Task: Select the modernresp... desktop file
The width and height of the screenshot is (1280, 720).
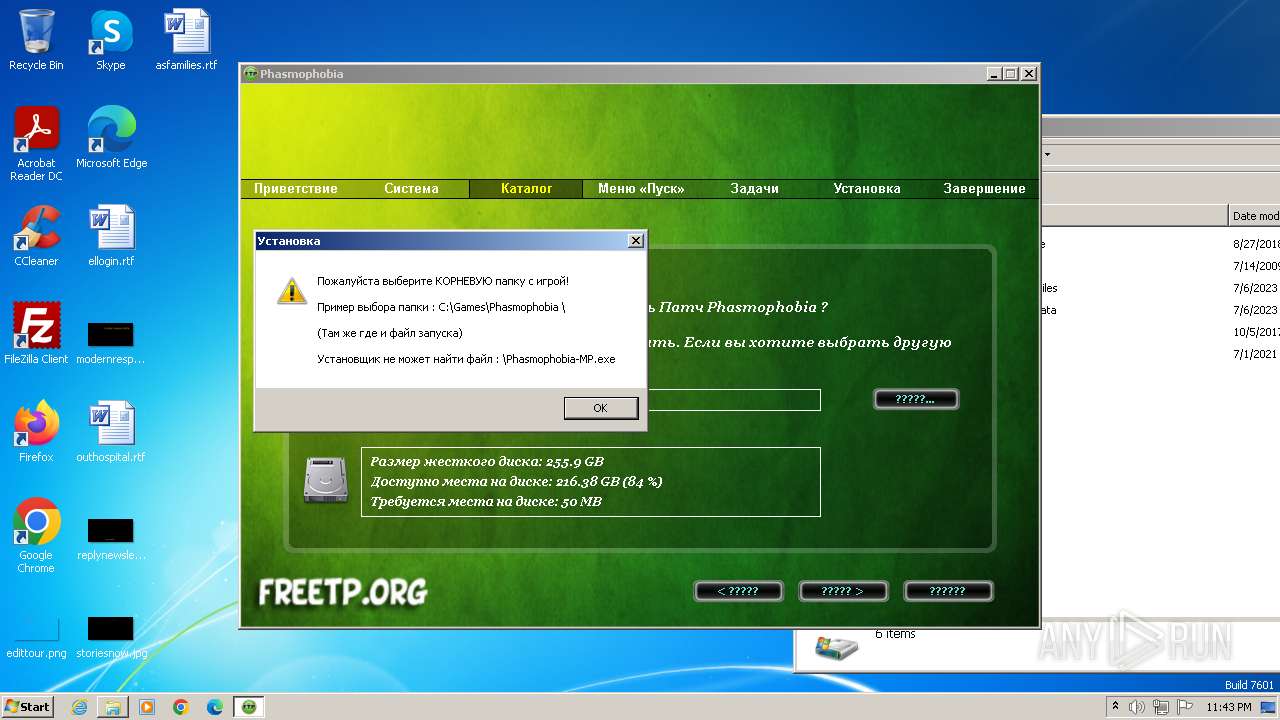Action: [x=111, y=343]
